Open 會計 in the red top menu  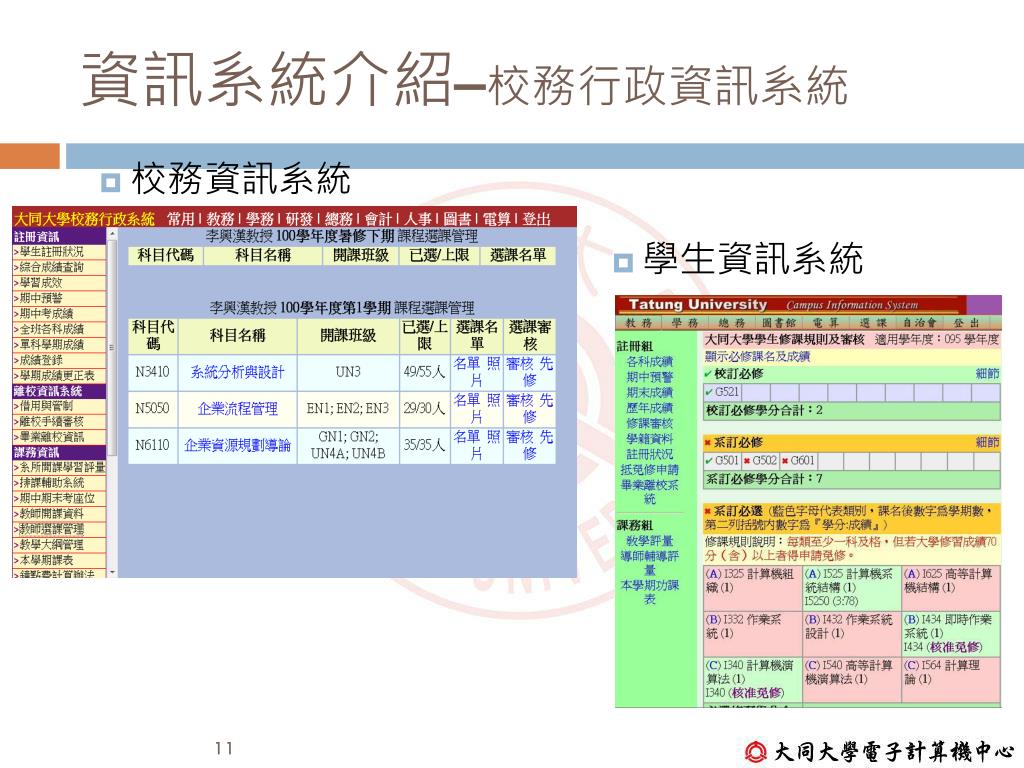click(377, 219)
